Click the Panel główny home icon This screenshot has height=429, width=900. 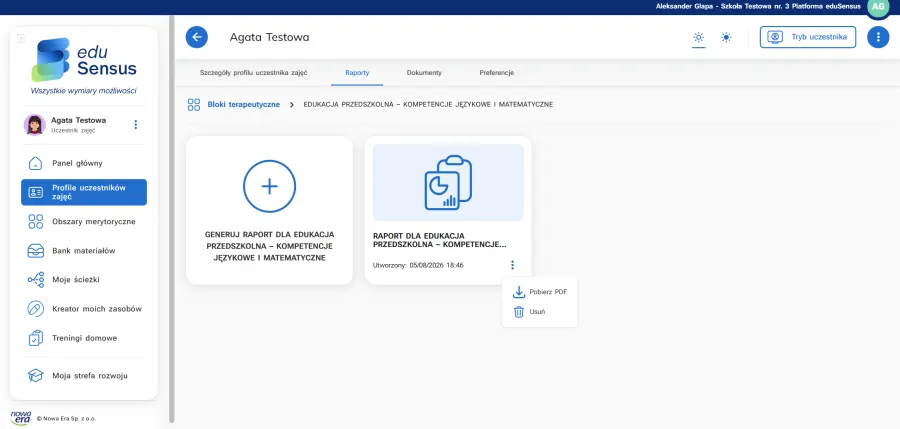[x=36, y=163]
